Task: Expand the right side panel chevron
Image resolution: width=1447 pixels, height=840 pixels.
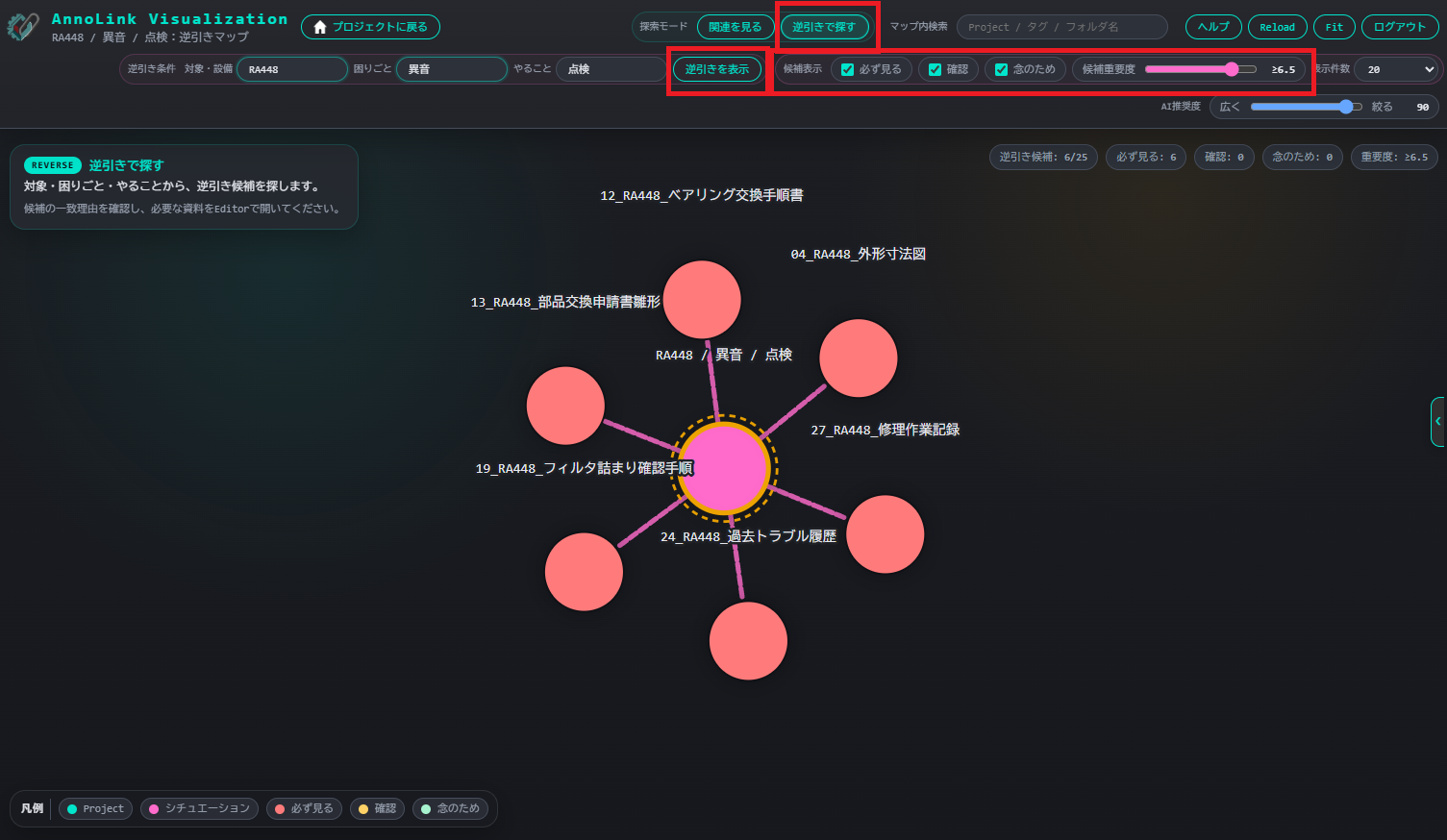Action: [1437, 422]
